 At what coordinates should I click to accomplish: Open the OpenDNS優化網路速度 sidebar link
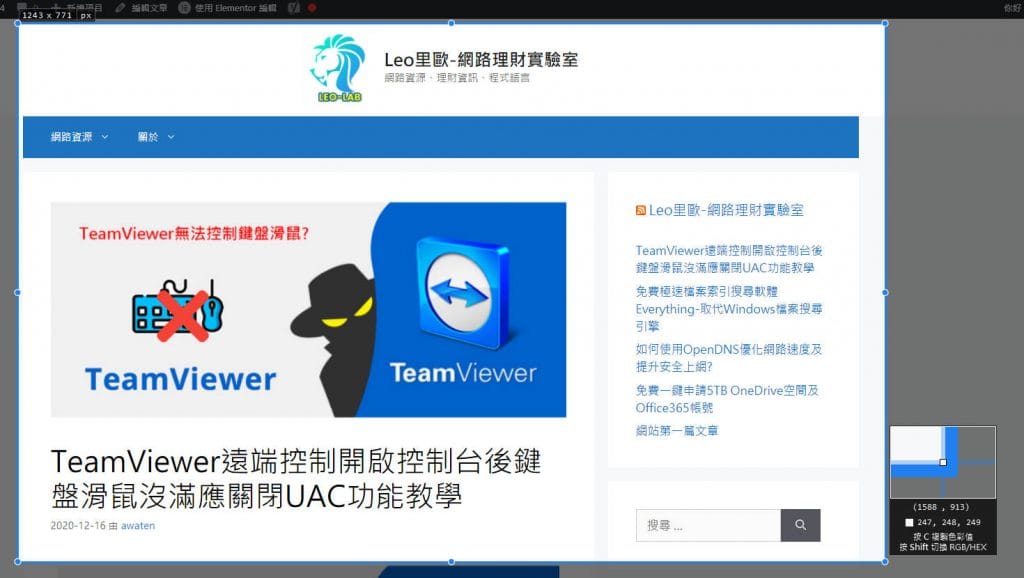pos(729,357)
